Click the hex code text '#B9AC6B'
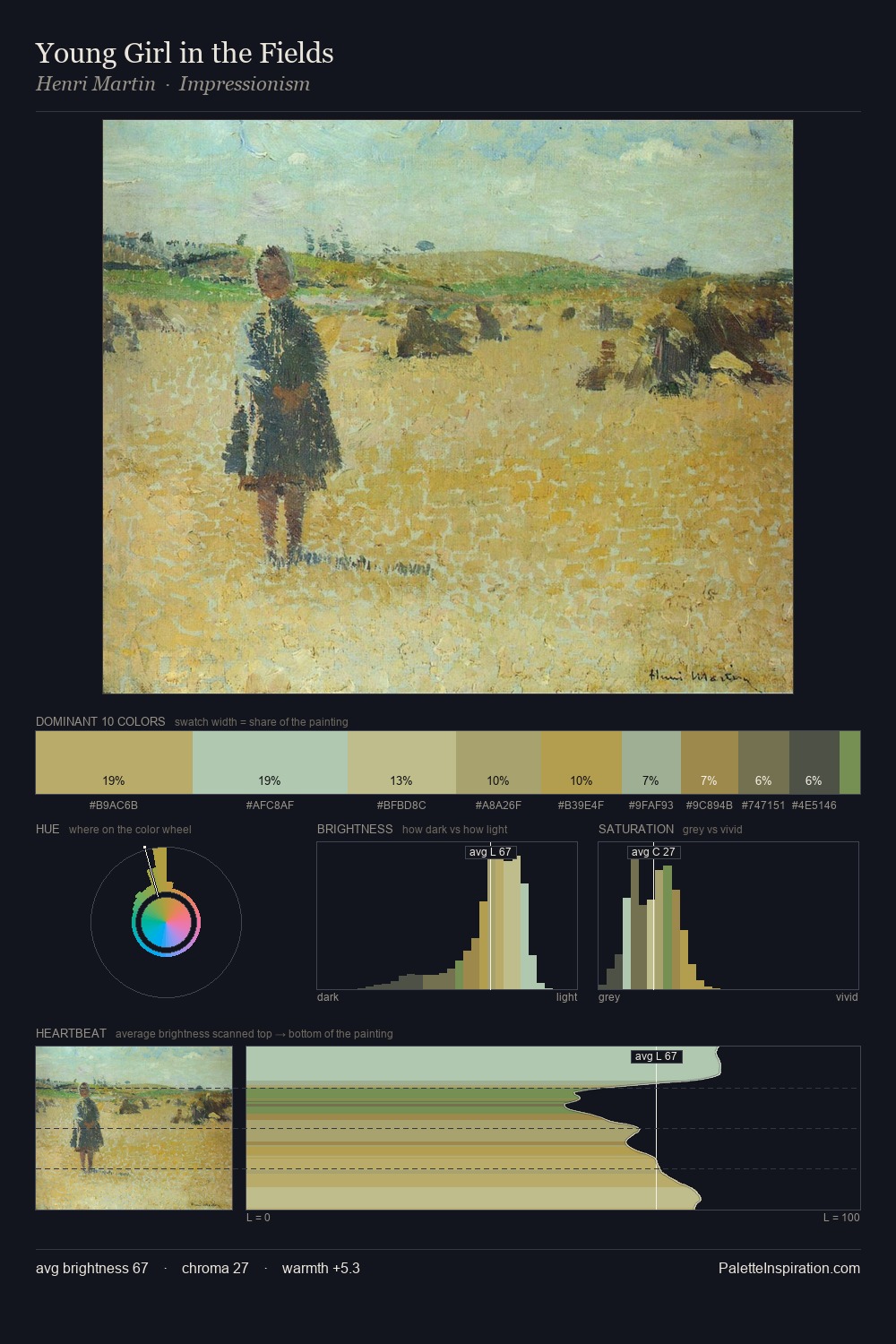896x1344 pixels. [114, 806]
